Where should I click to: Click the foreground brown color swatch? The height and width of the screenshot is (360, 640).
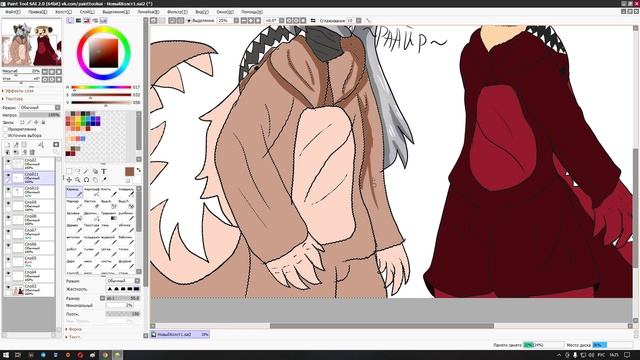click(129, 172)
